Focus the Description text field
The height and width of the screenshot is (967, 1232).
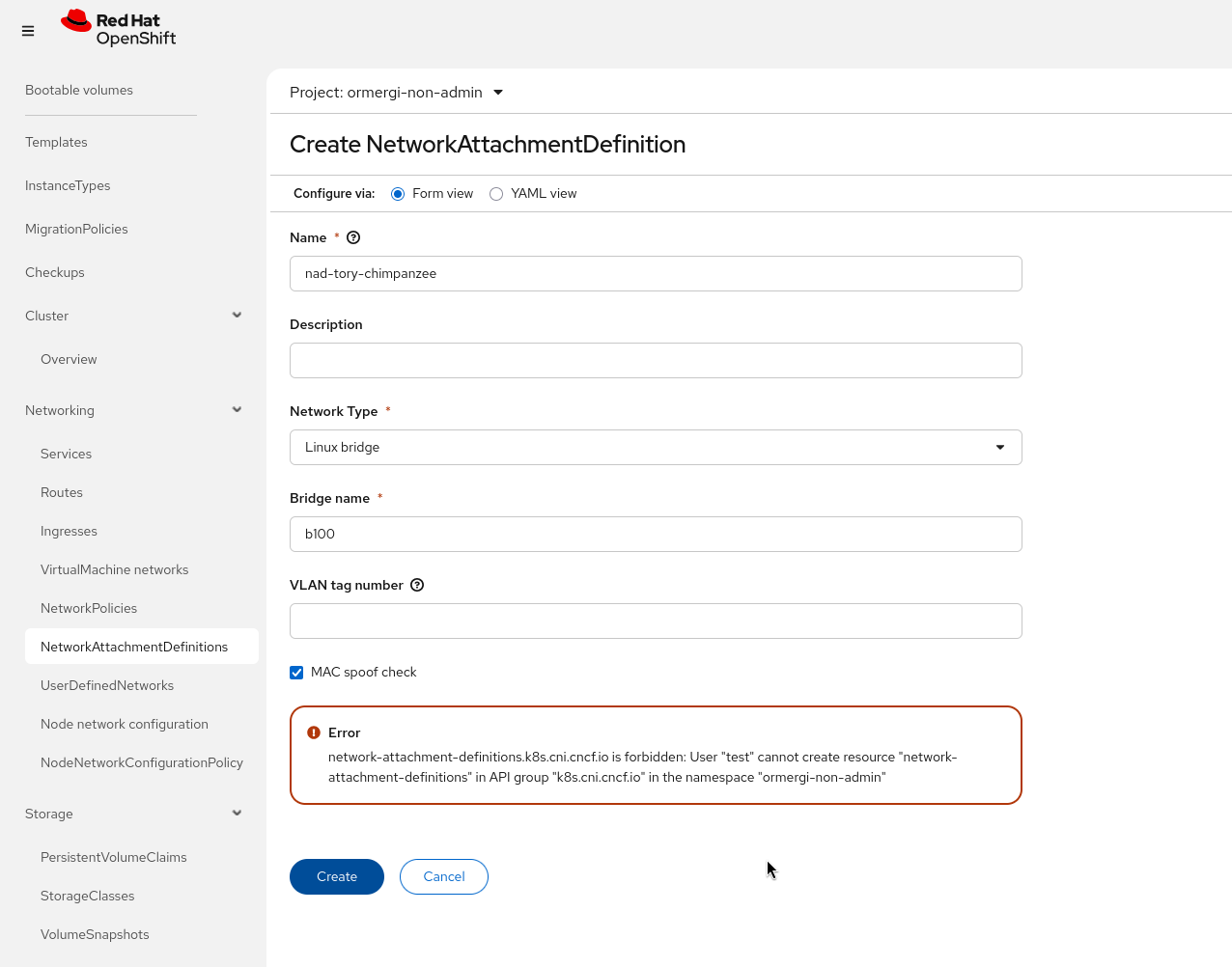pyautogui.click(x=656, y=361)
